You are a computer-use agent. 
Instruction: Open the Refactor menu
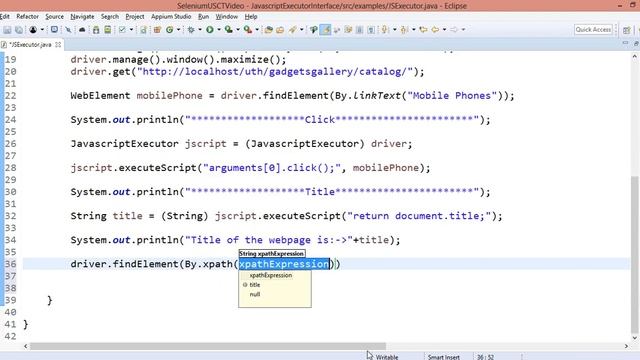pyautogui.click(x=27, y=17)
